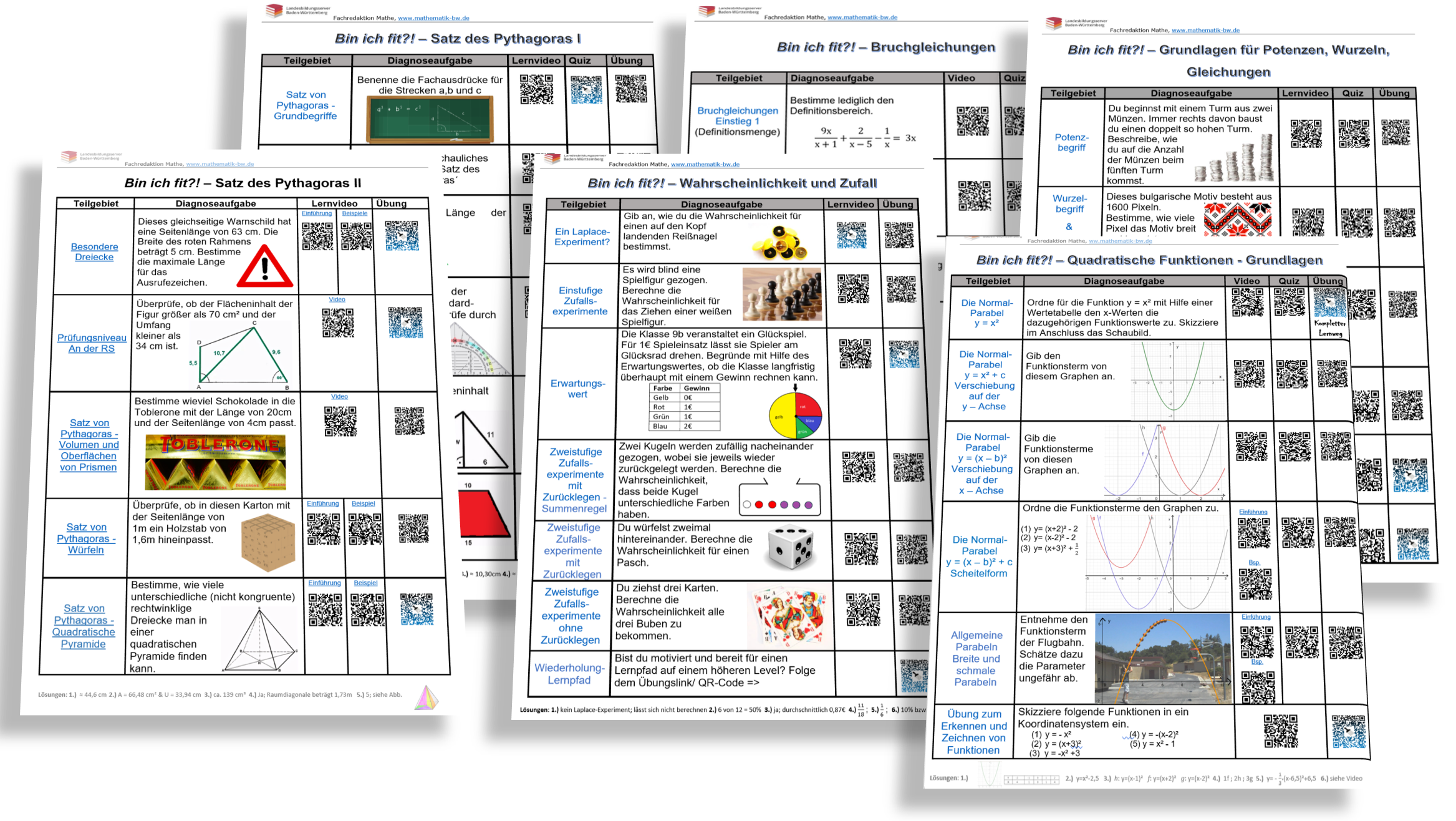
Task: Click the Besondere Dreiecke link
Action: pos(94,251)
